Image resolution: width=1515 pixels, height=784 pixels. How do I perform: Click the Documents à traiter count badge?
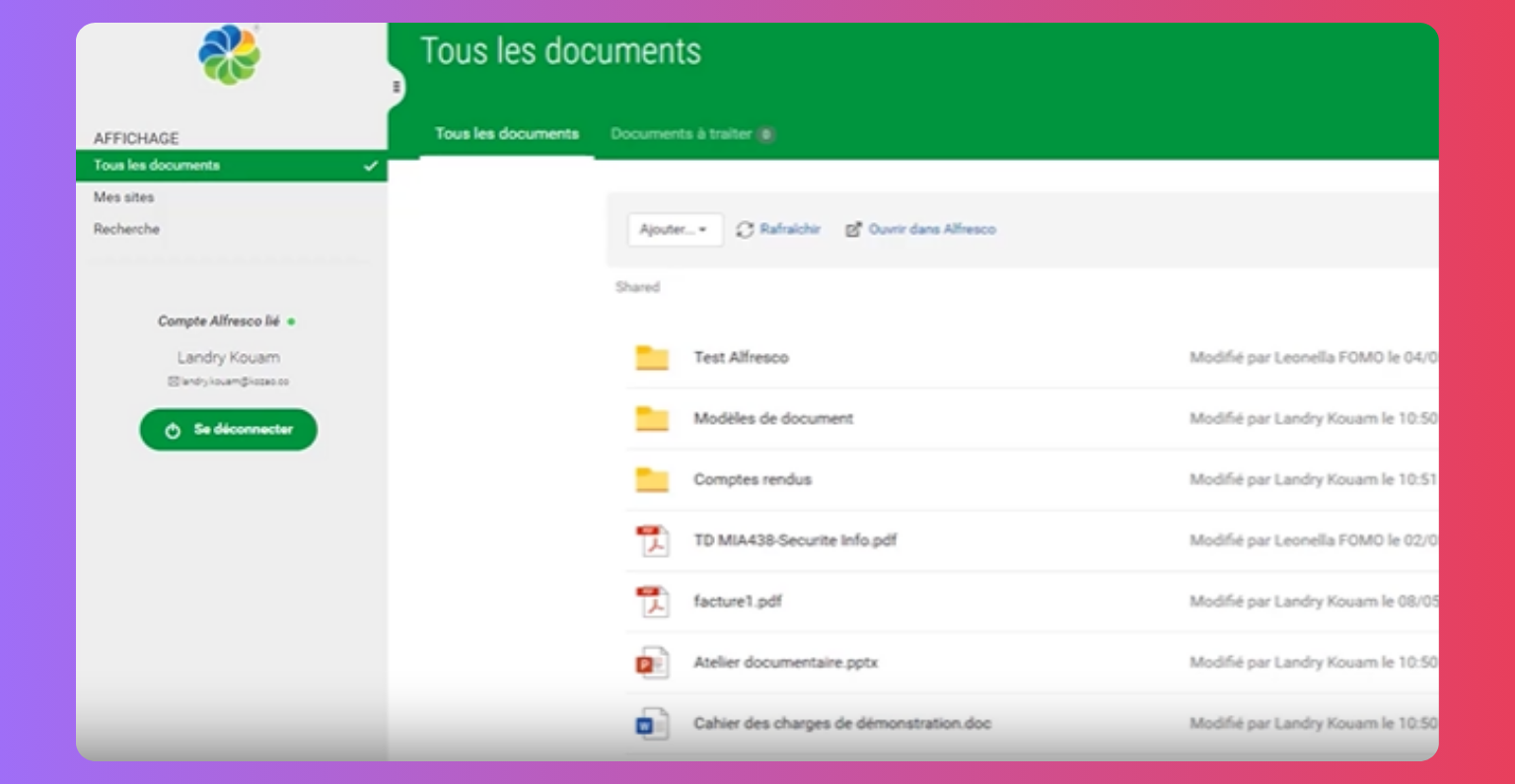pyautogui.click(x=766, y=134)
